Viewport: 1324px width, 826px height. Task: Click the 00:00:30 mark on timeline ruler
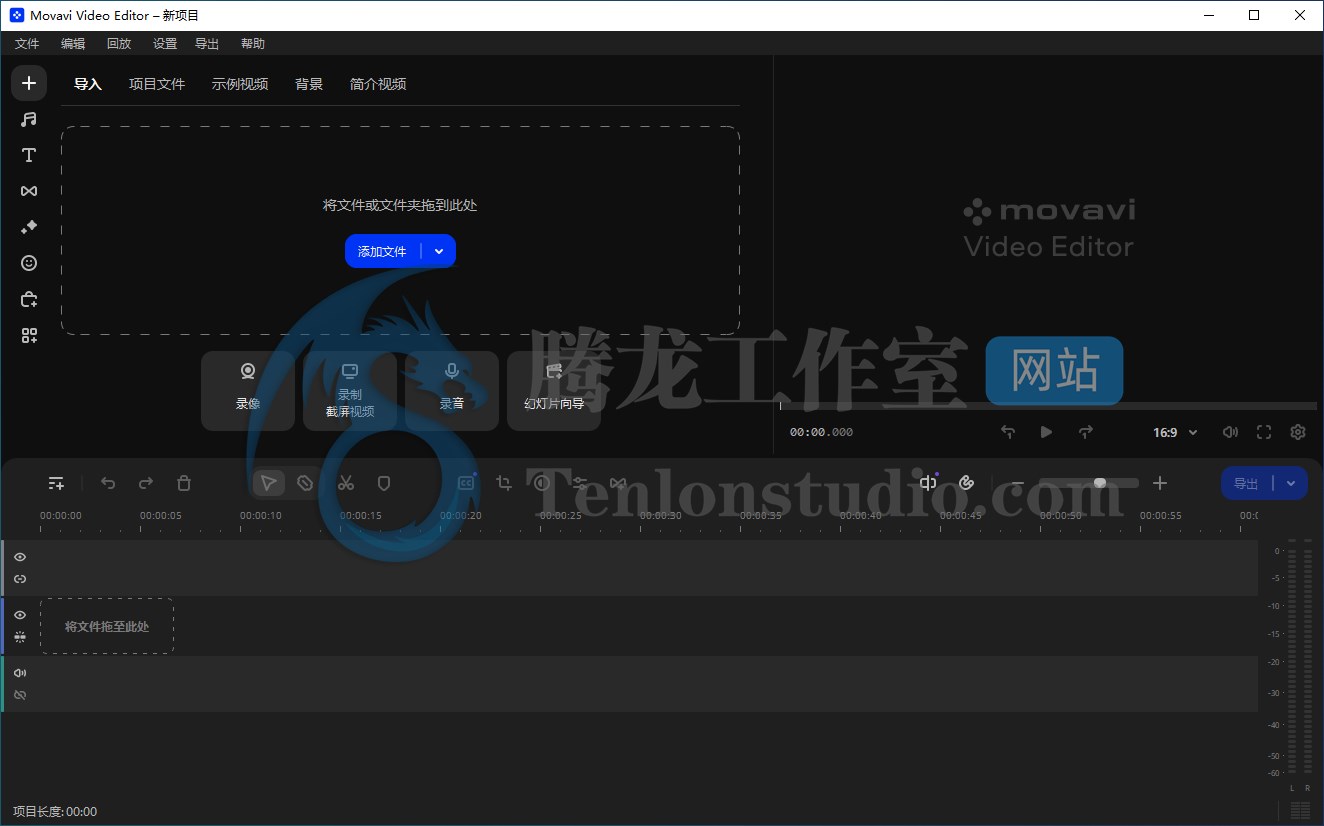[x=661, y=516]
